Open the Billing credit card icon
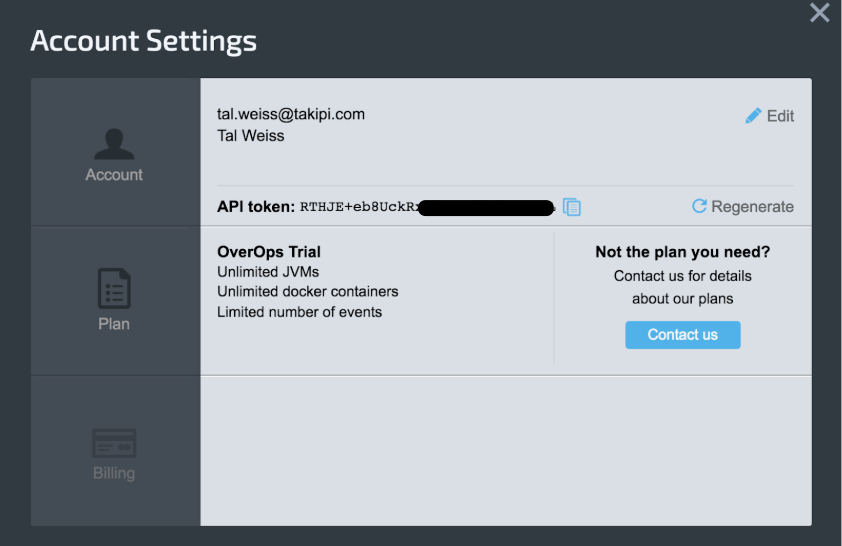This screenshot has height=546, width=842. [114, 443]
